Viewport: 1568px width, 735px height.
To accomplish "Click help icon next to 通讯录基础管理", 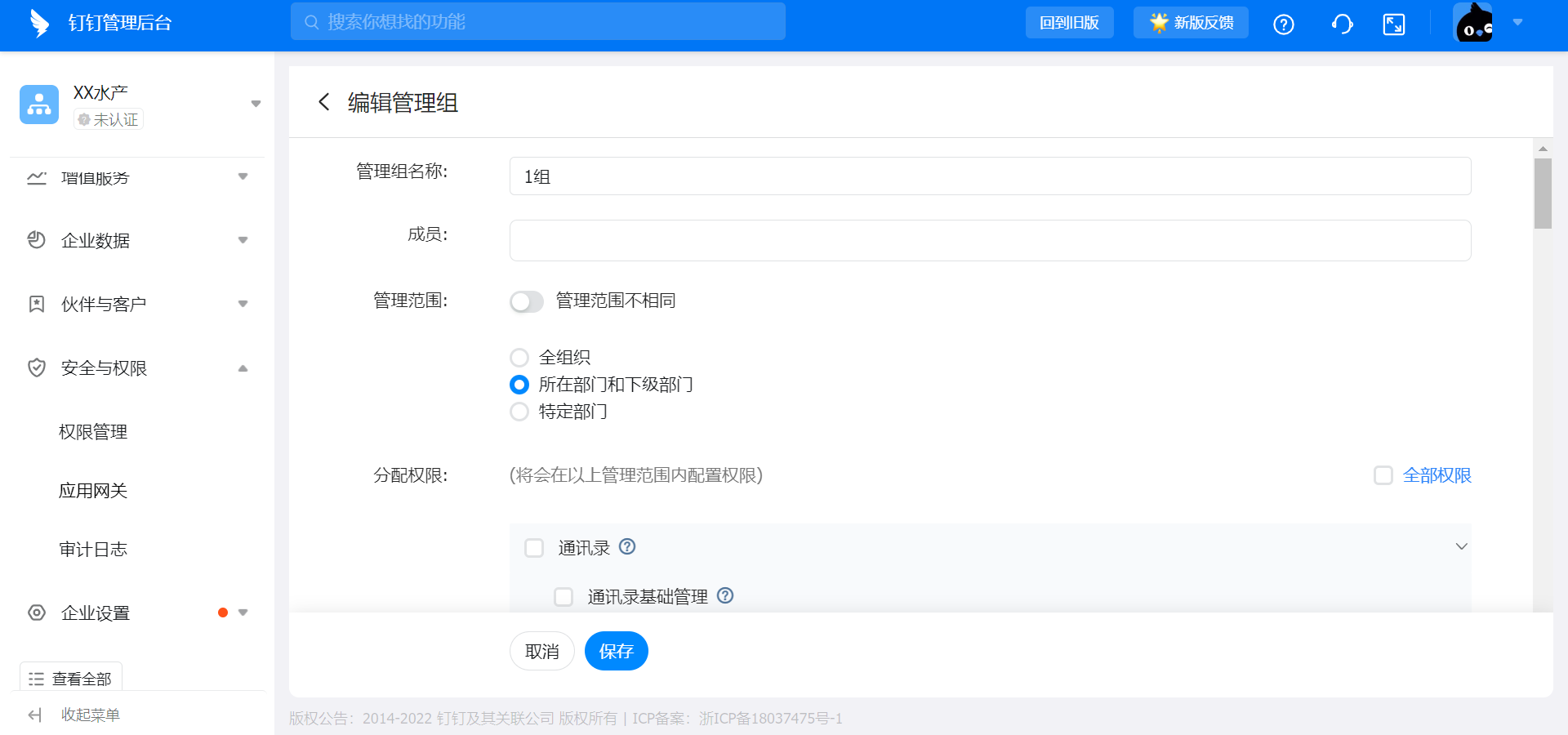I will coord(725,595).
